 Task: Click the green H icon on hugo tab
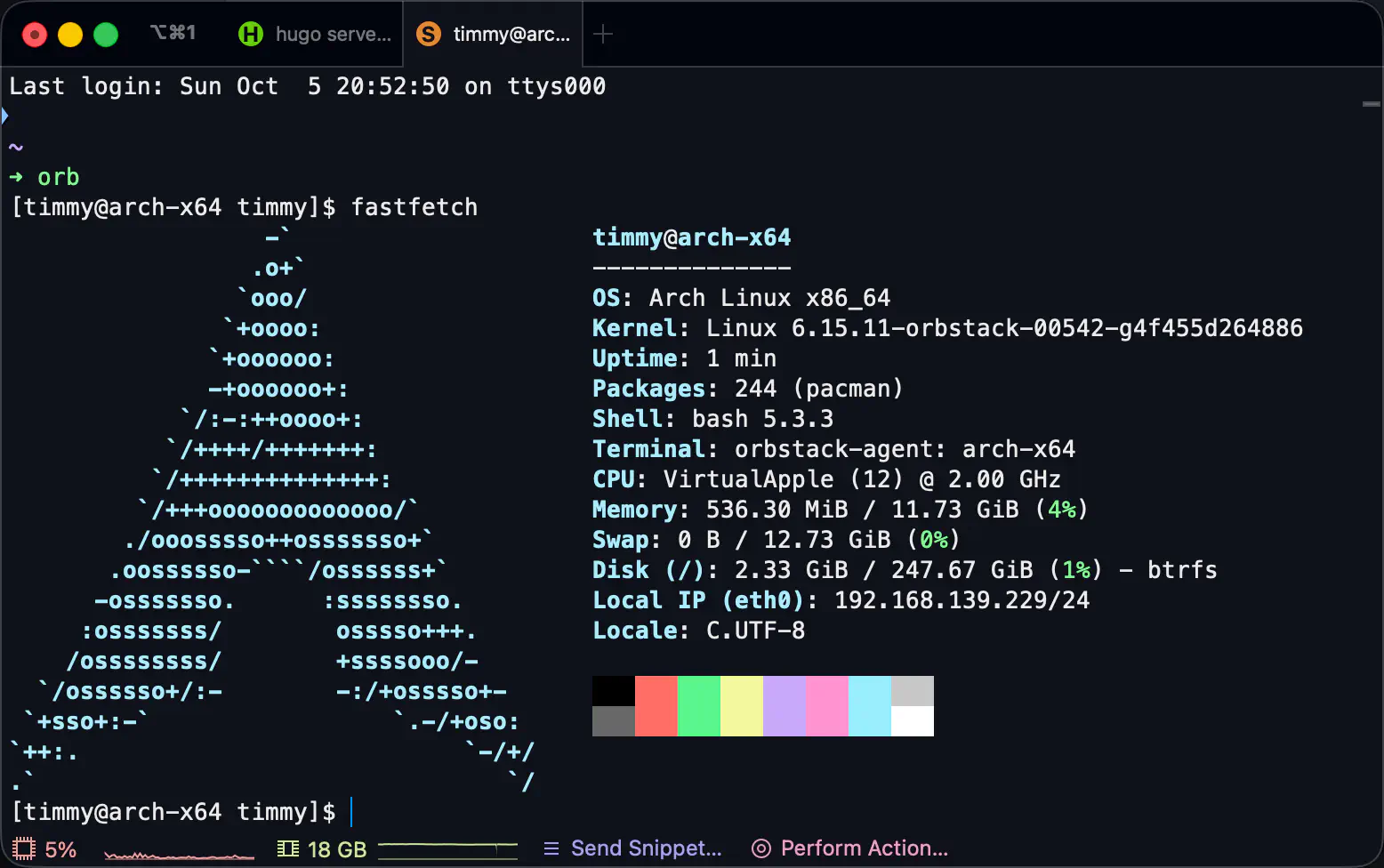point(251,34)
